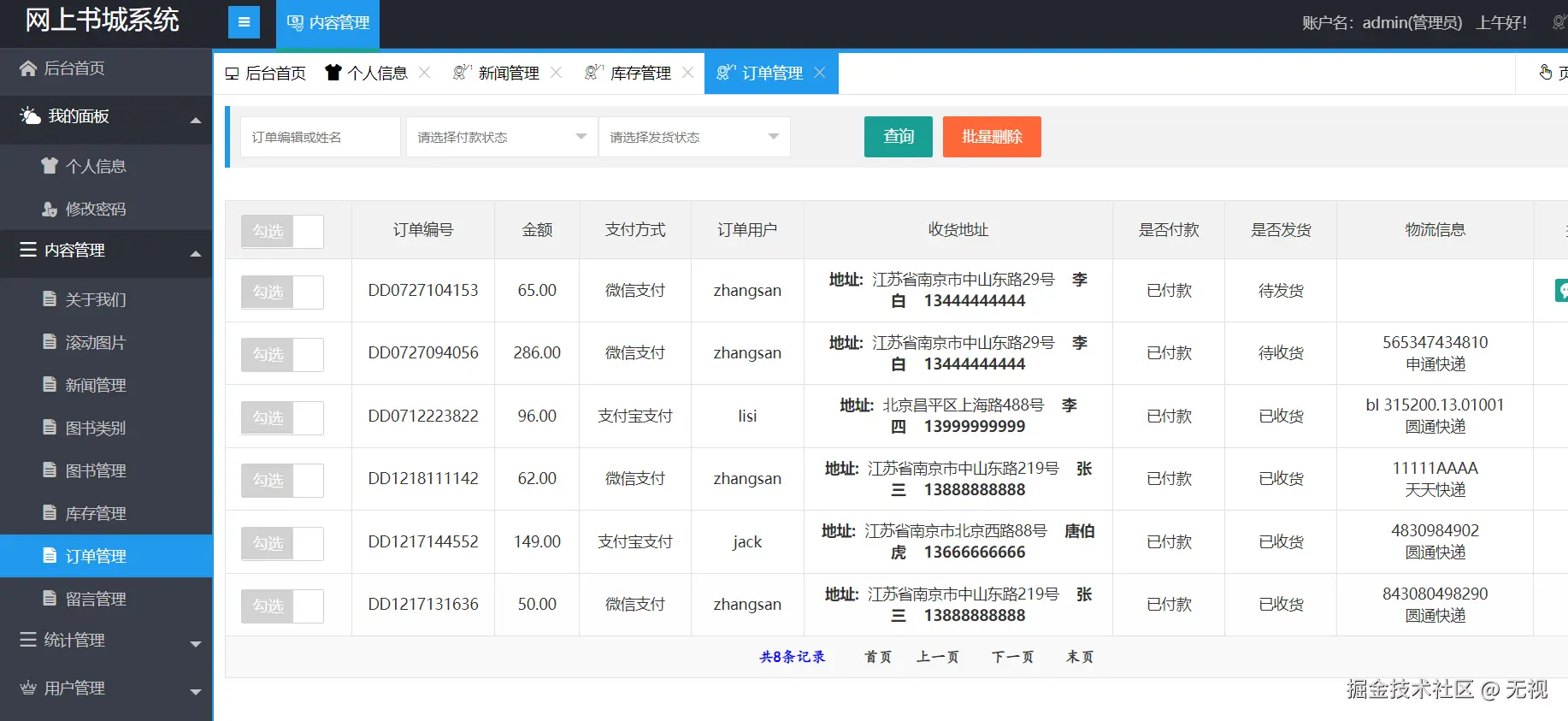Click the document icon beside 图书类别

50,428
